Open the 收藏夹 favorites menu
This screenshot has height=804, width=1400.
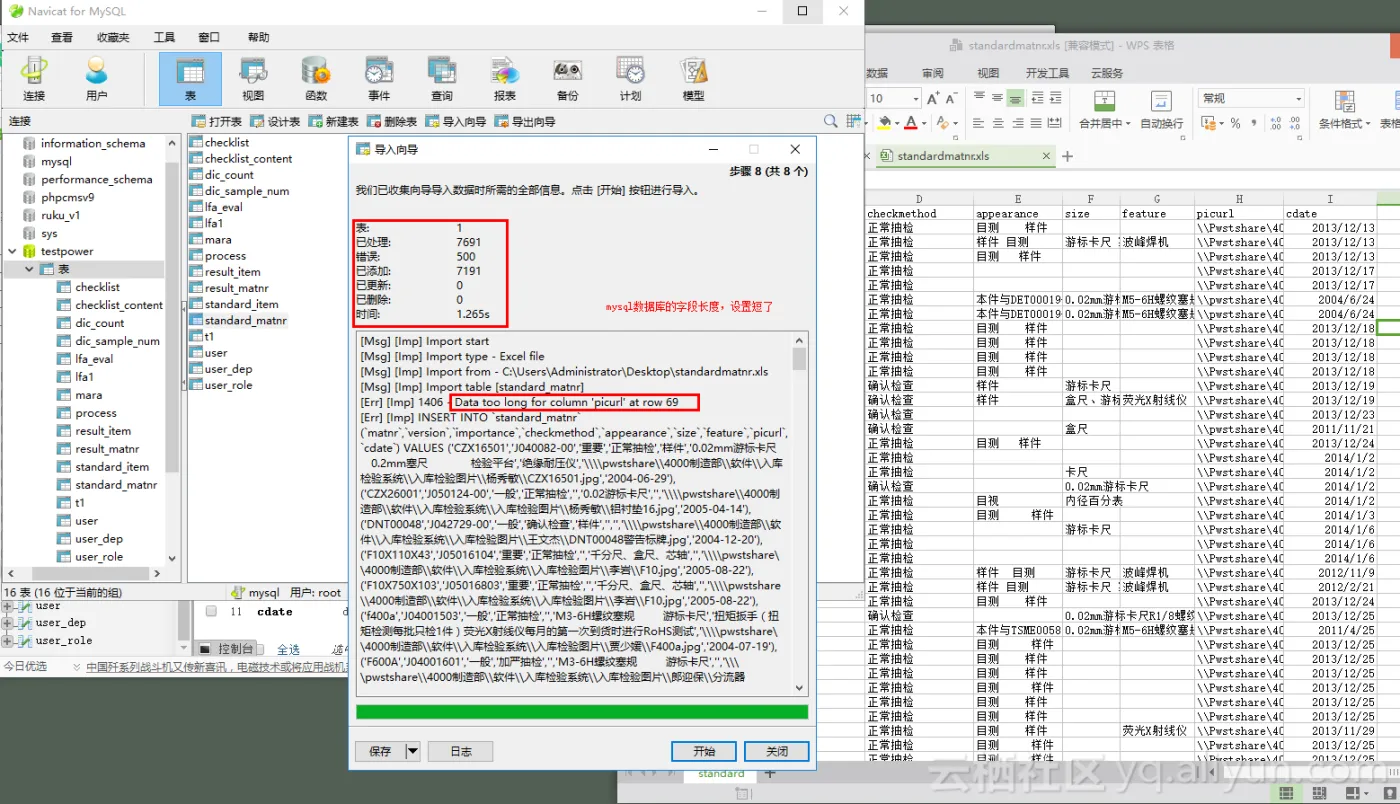click(x=113, y=37)
